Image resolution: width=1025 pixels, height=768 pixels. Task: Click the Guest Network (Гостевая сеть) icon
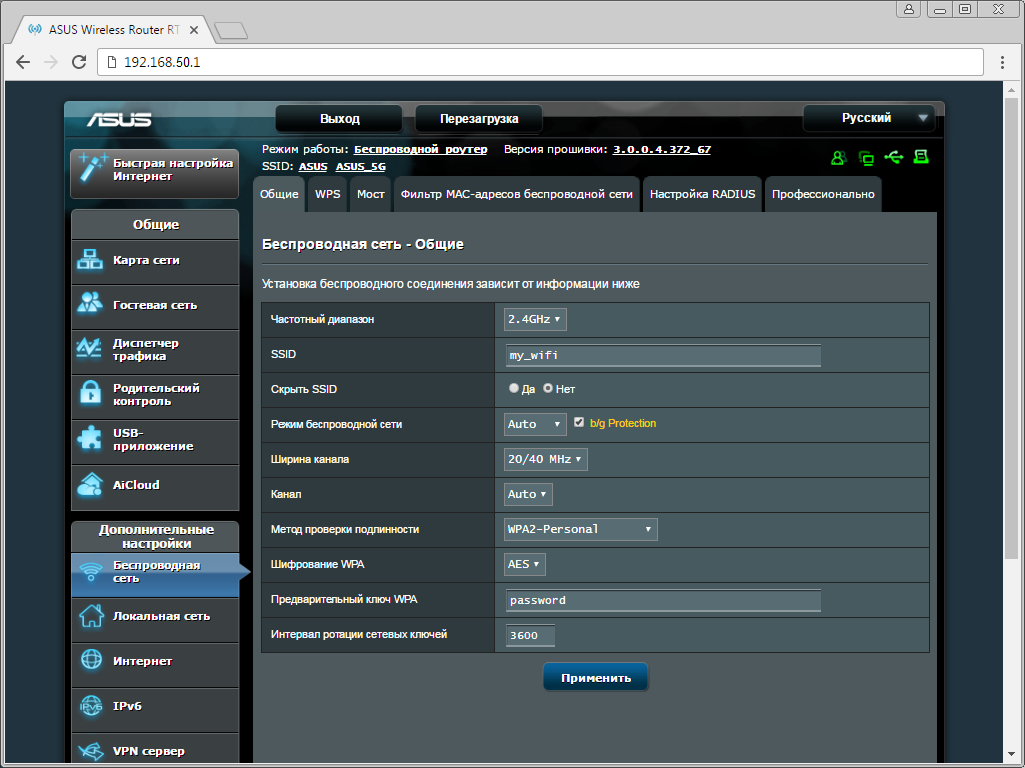(90, 303)
